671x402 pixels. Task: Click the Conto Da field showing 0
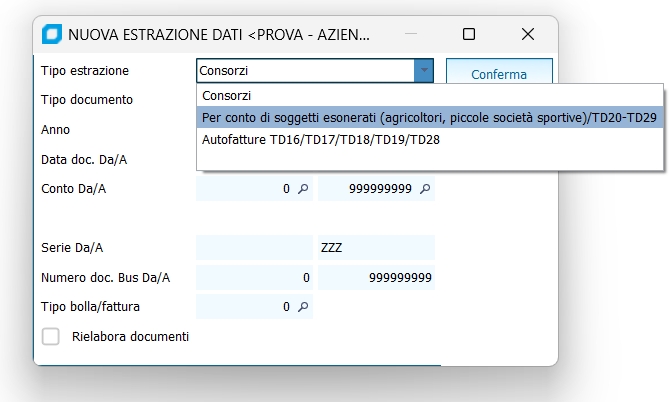pos(245,188)
